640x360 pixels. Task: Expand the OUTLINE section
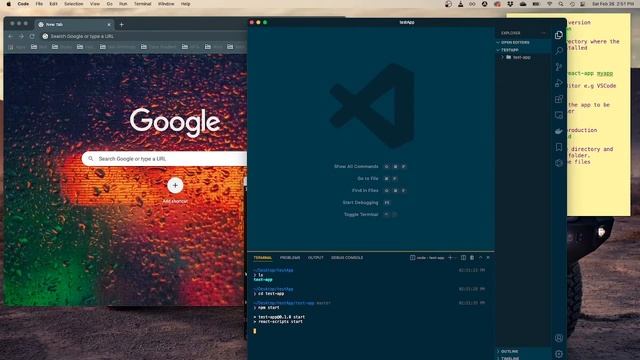pyautogui.click(x=523, y=351)
